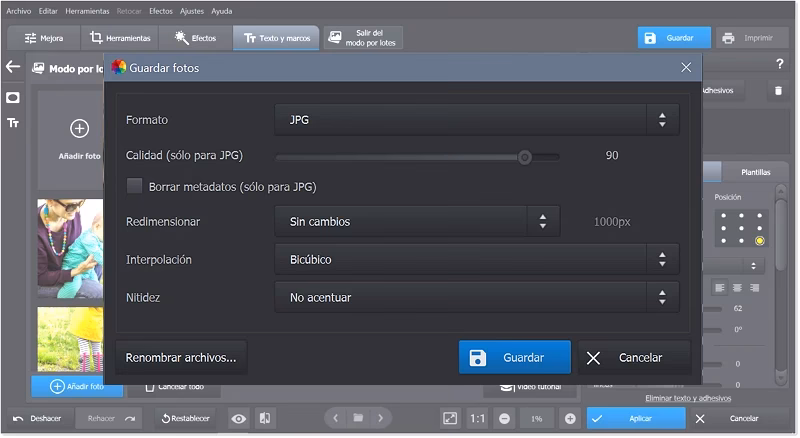Screen dimensions: 800x438
Task: Click the Renombrar archivos button
Action: [181, 357]
